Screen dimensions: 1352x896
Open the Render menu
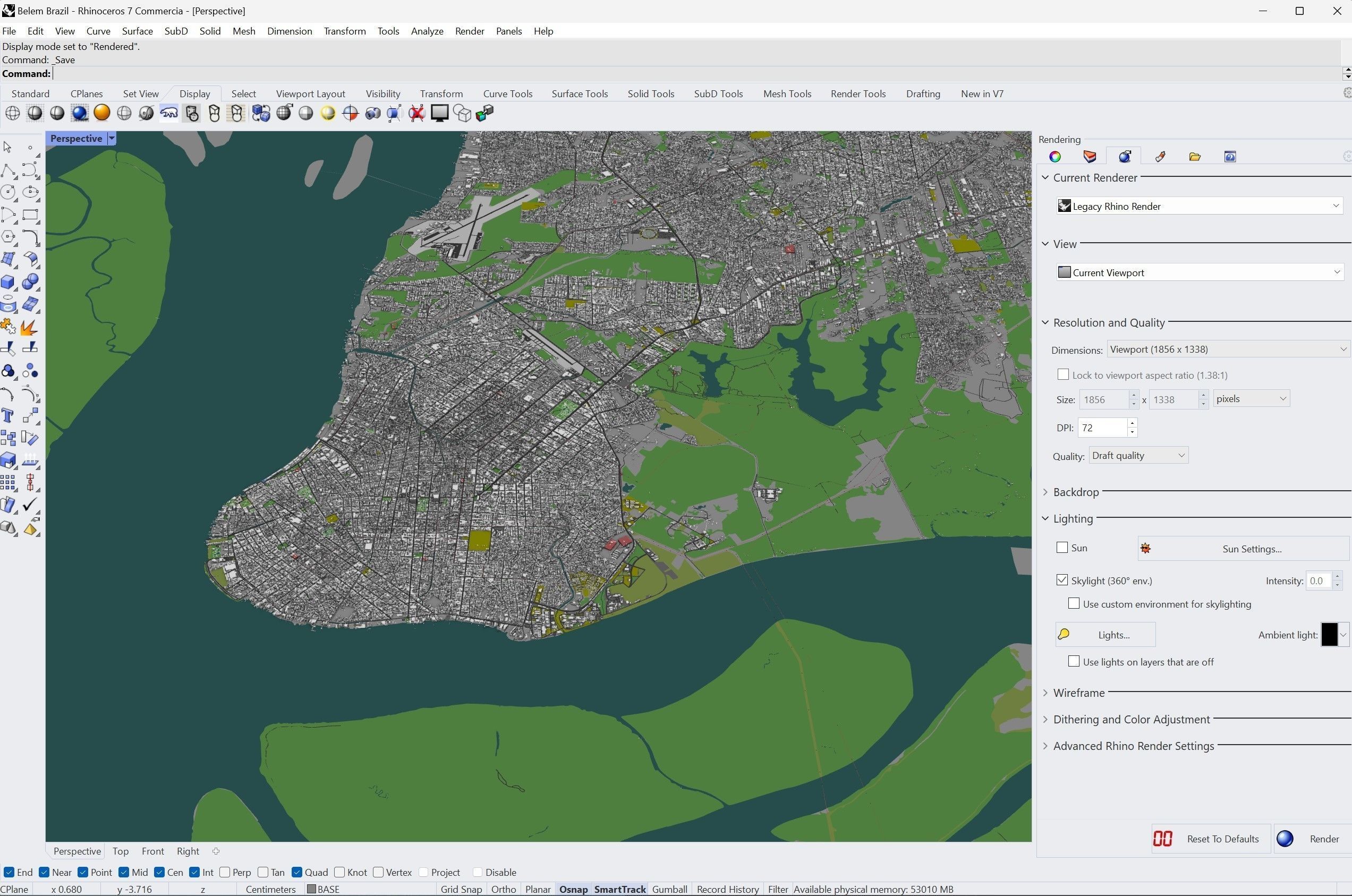469,31
